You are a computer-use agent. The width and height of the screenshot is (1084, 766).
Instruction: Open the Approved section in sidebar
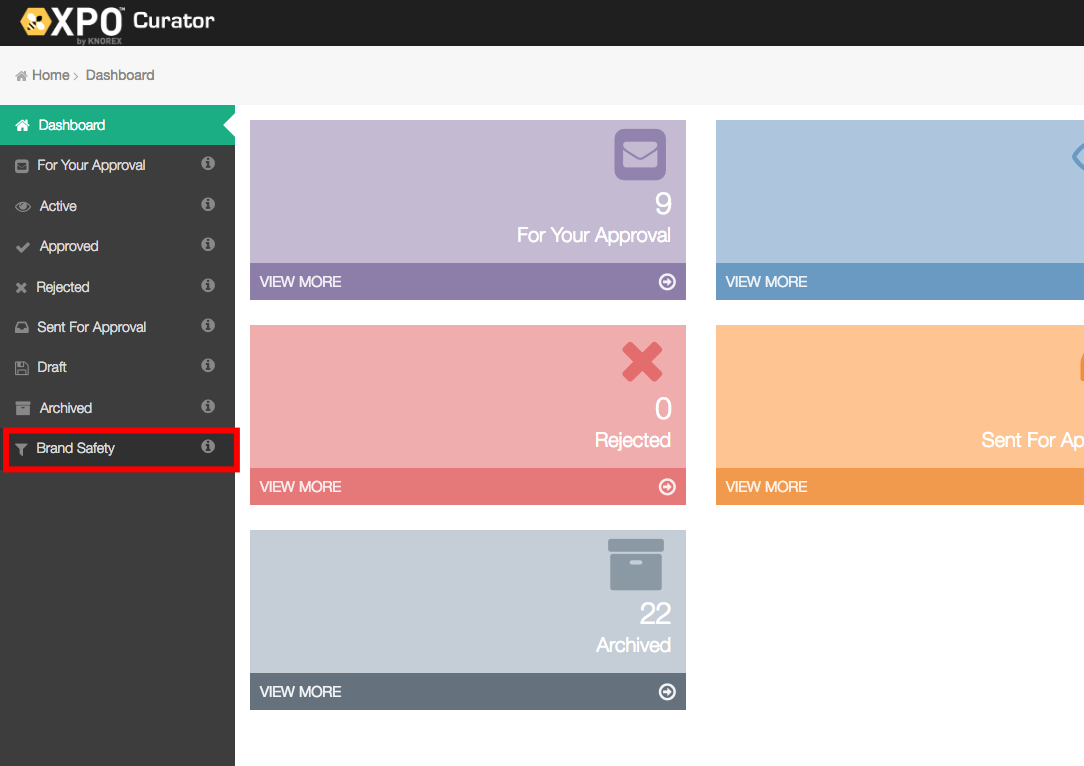68,246
